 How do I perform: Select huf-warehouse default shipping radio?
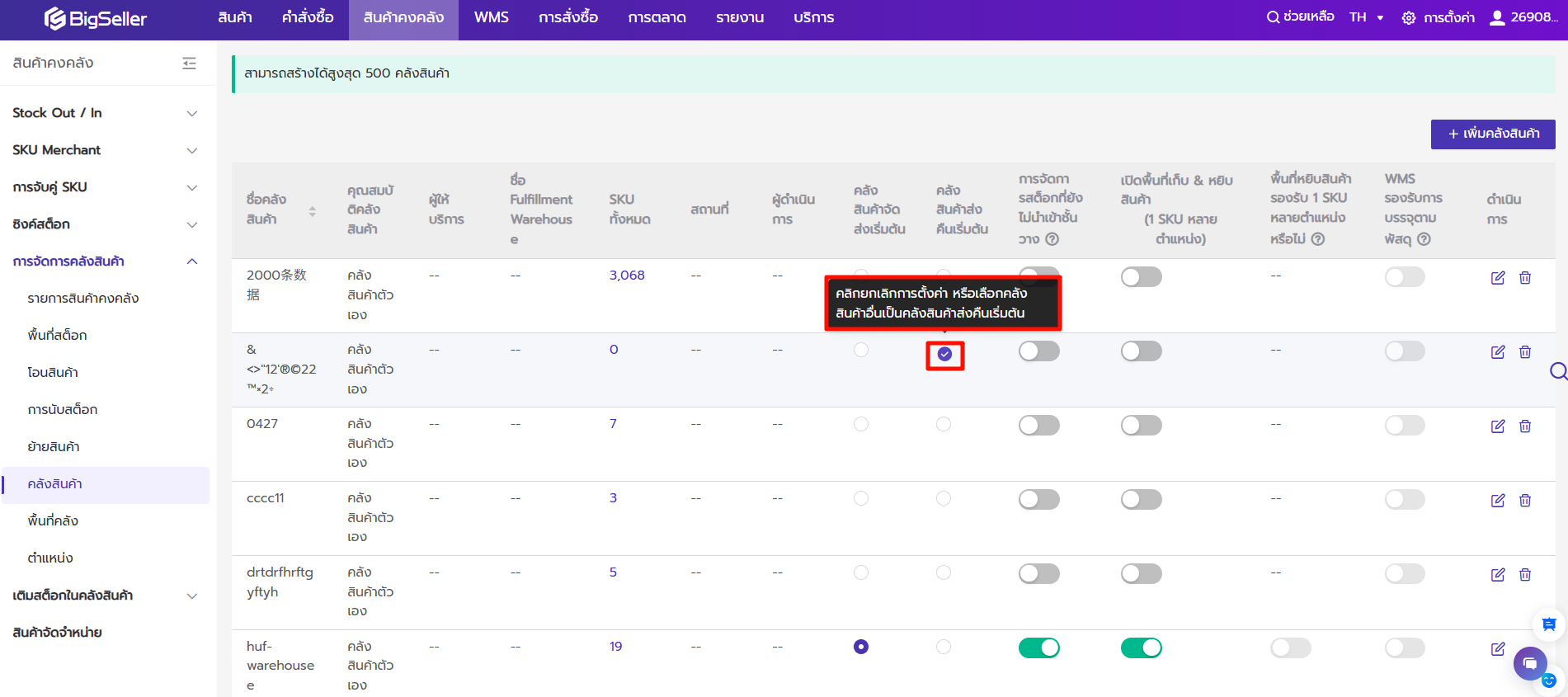(x=861, y=647)
